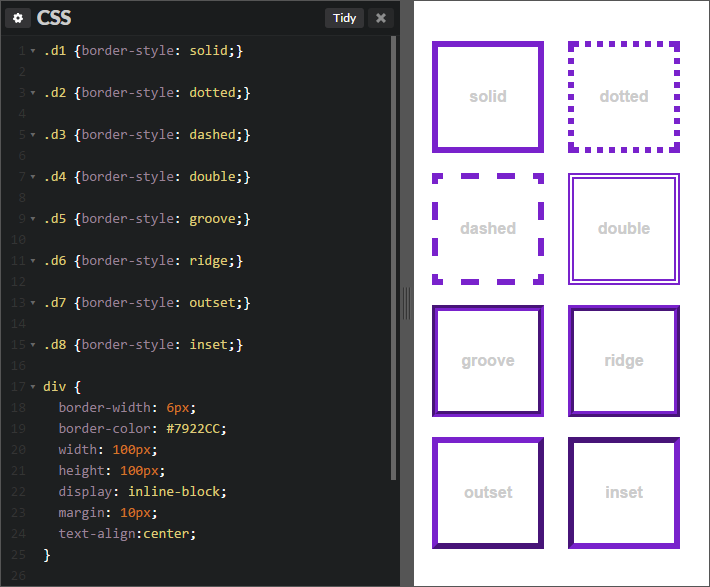Image resolution: width=710 pixels, height=587 pixels.
Task: Select the inset border preview box
Action: tap(624, 493)
